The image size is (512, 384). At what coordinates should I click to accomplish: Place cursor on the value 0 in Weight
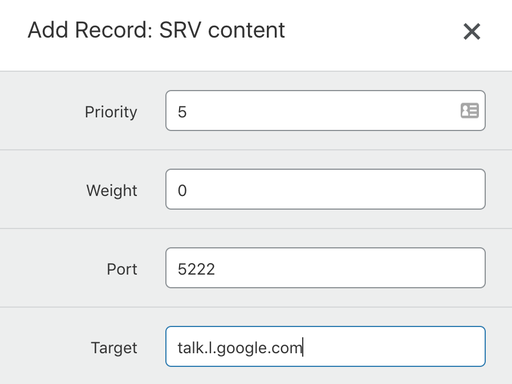[x=182, y=191]
